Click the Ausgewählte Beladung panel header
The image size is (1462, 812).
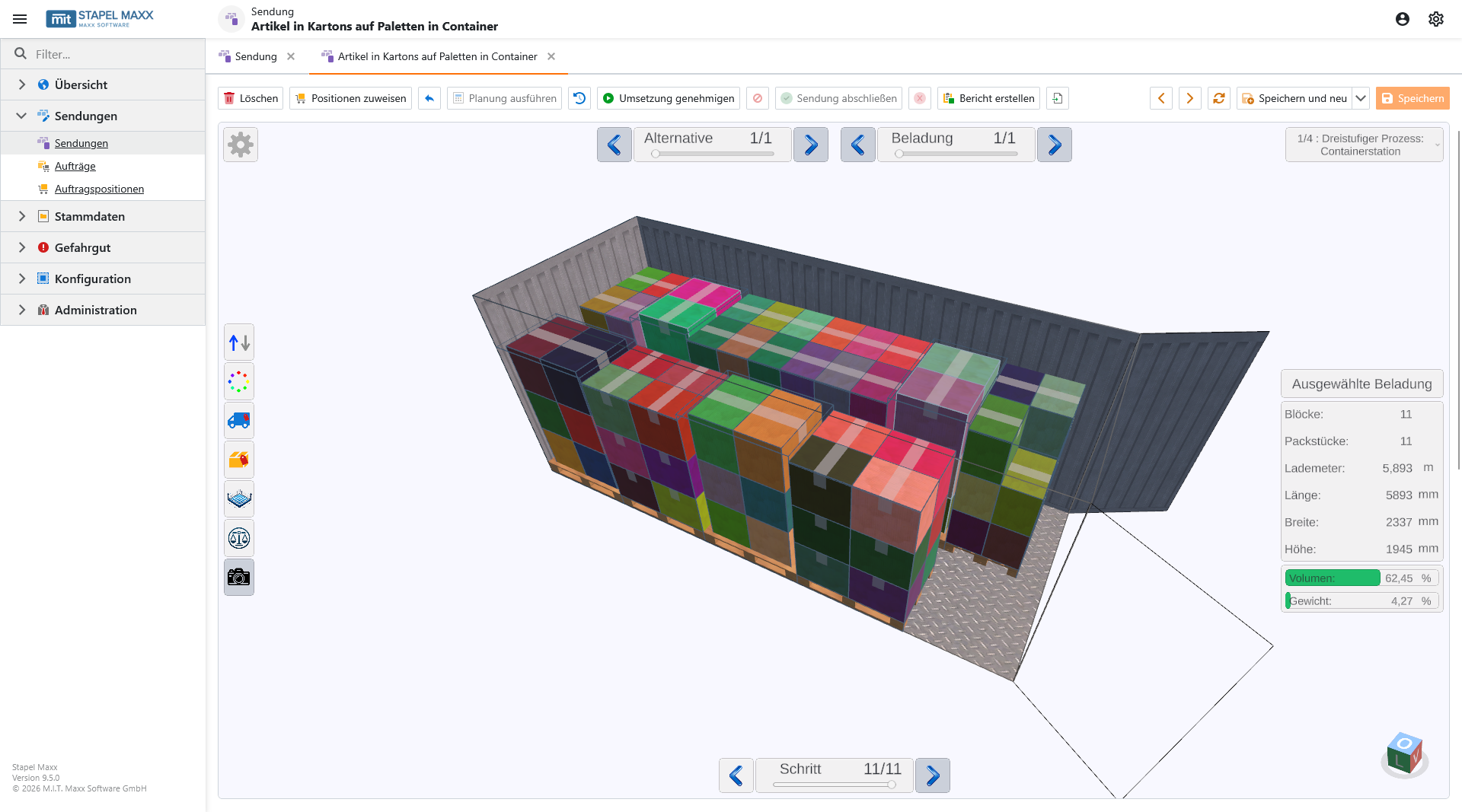tap(1362, 384)
